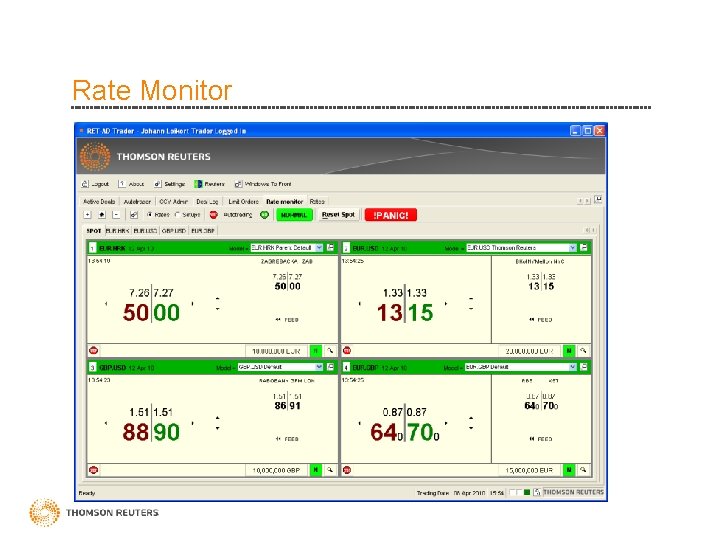
Task: Click the plus add-panel icon
Action: 88,215
